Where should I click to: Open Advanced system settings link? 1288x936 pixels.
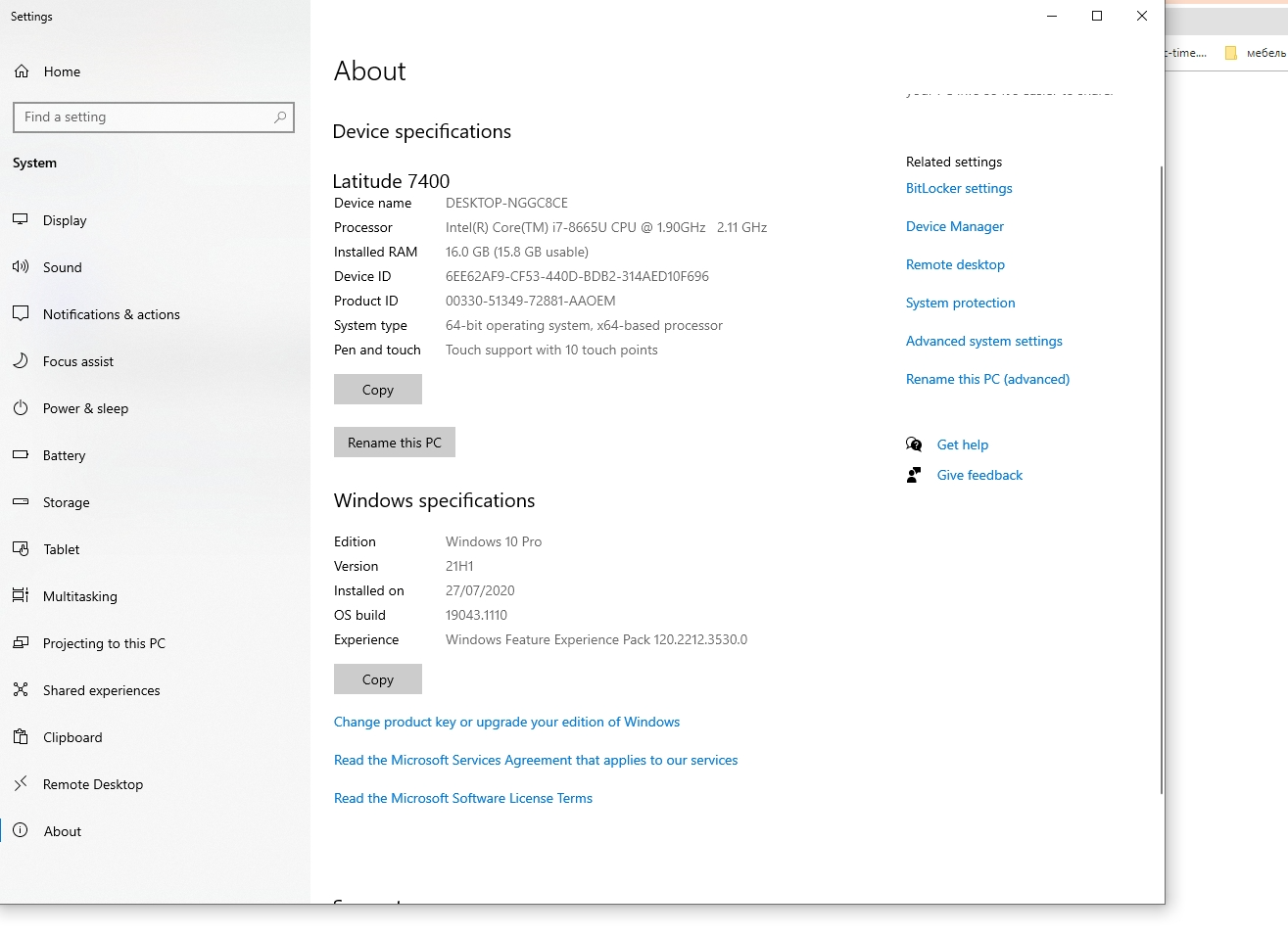tap(983, 341)
